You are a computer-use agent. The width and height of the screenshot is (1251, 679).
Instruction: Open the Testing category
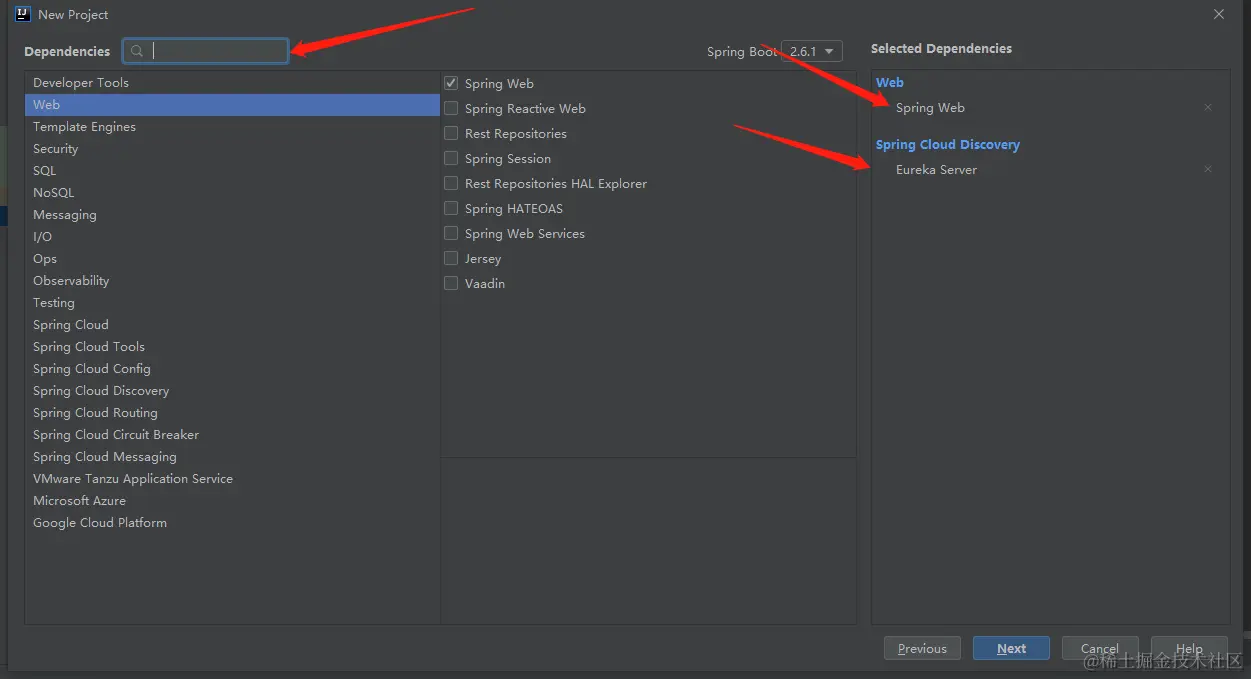(x=232, y=302)
